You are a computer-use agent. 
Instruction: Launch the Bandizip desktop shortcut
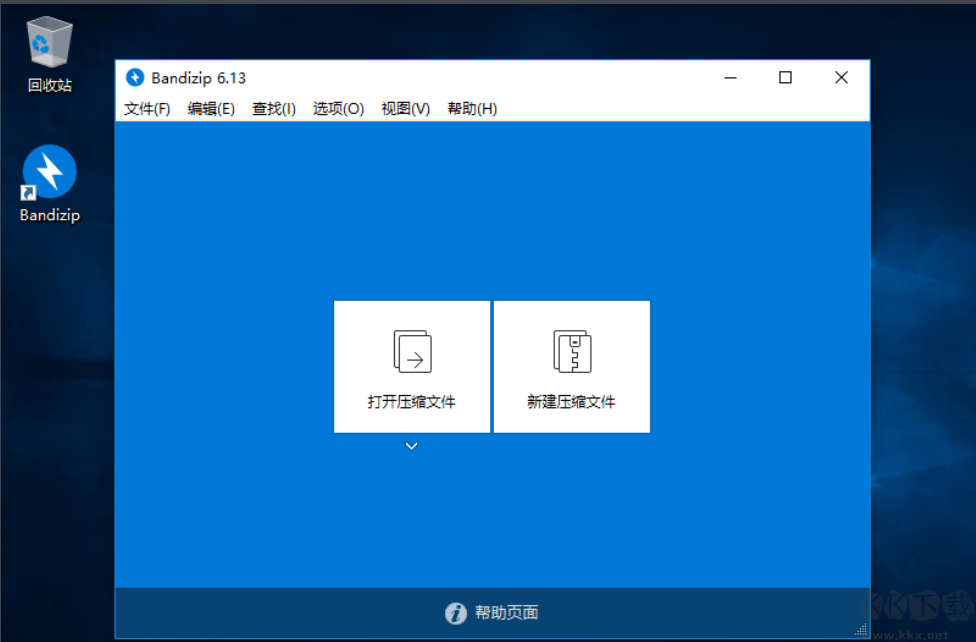[47, 170]
